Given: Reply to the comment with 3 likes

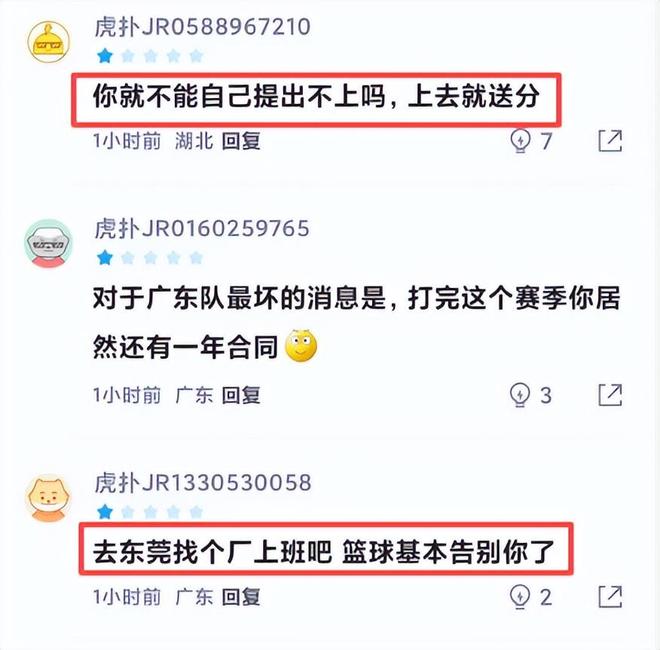Looking at the screenshot, I should 241,395.
